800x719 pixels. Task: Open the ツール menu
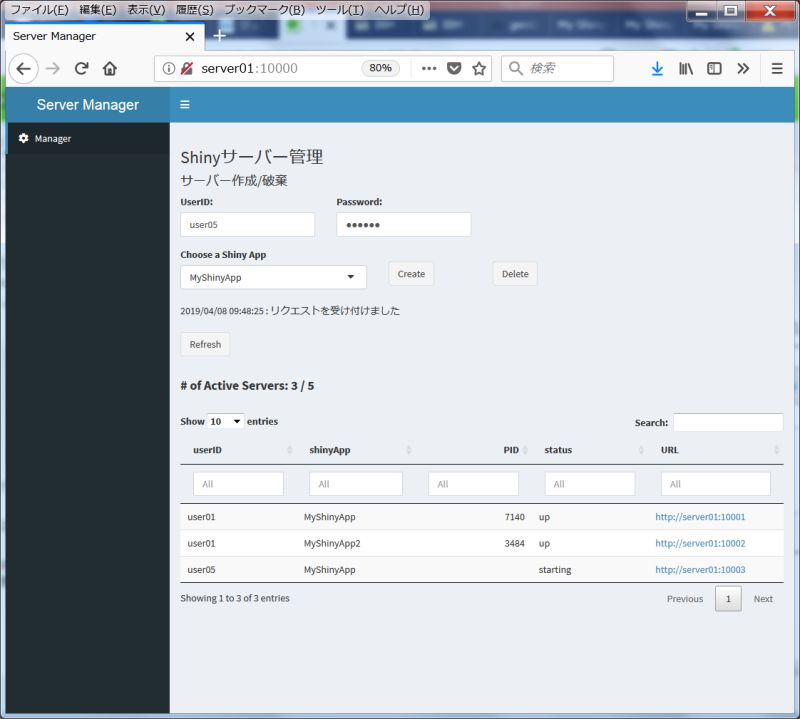tap(339, 10)
